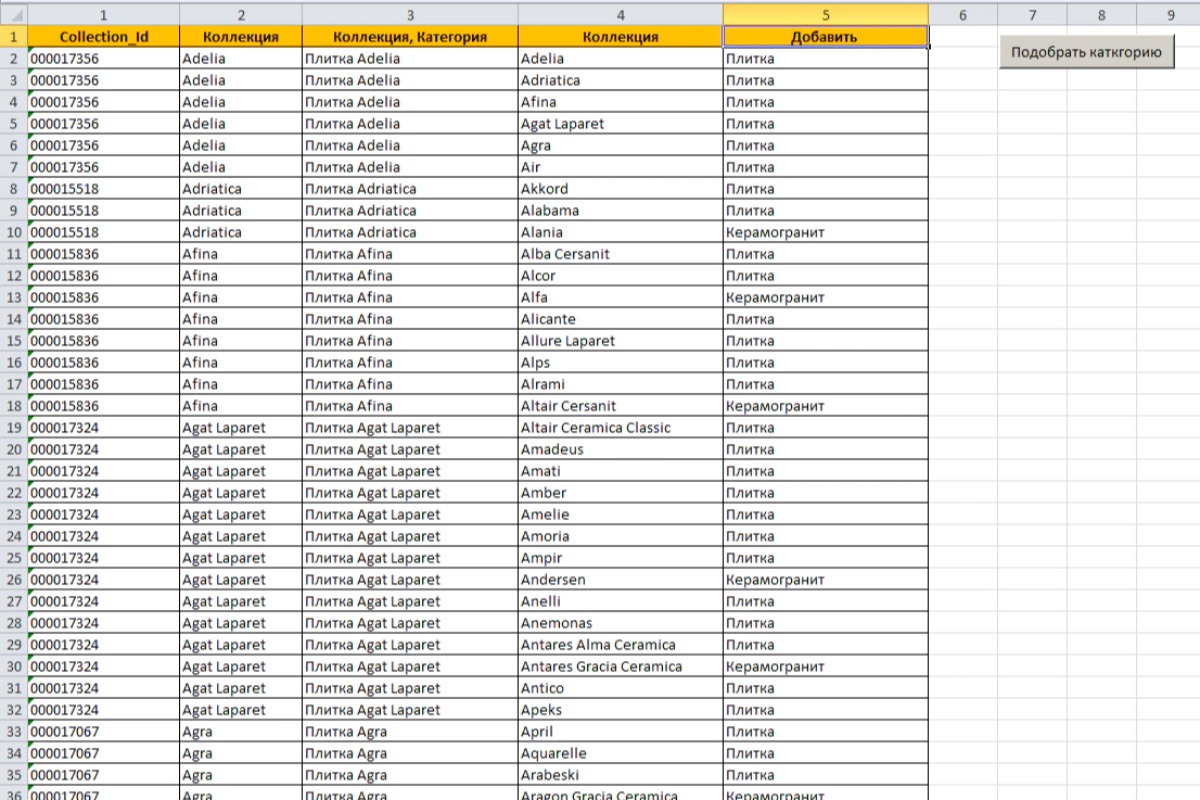
Task: Select column header 1
Action: pos(104,15)
